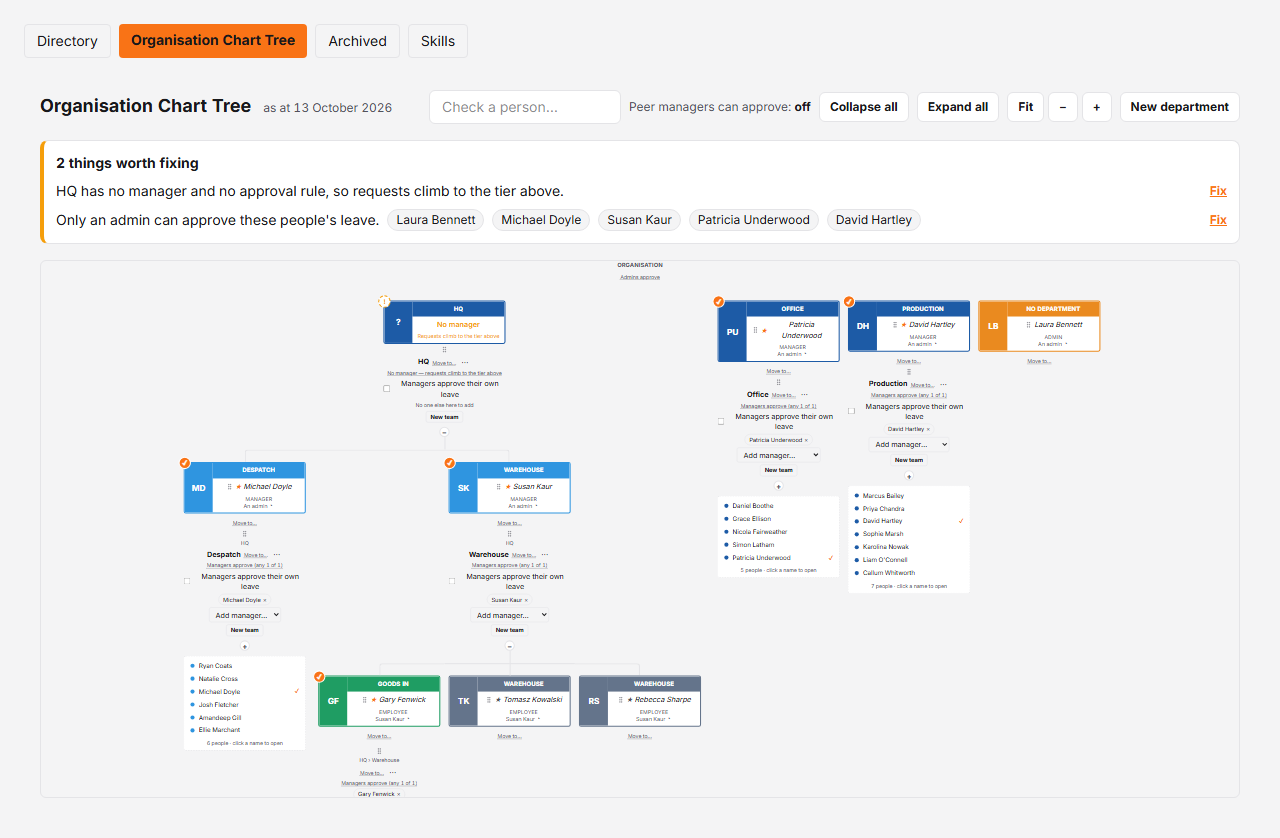Screen dimensions: 1280x838
Task: Open the three-dot menu beside Despatch heading
Action: pos(277,555)
